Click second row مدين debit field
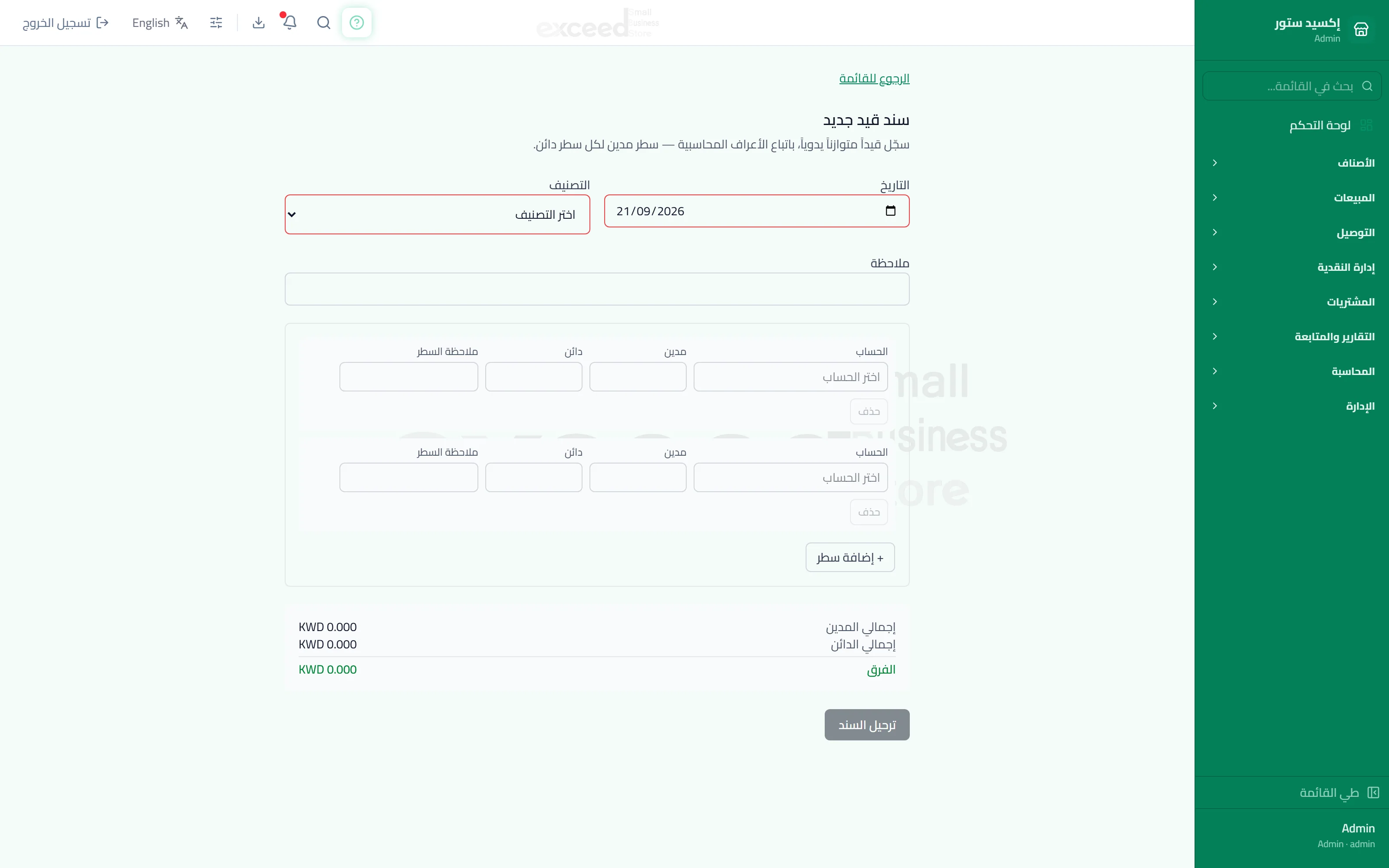 638,478
